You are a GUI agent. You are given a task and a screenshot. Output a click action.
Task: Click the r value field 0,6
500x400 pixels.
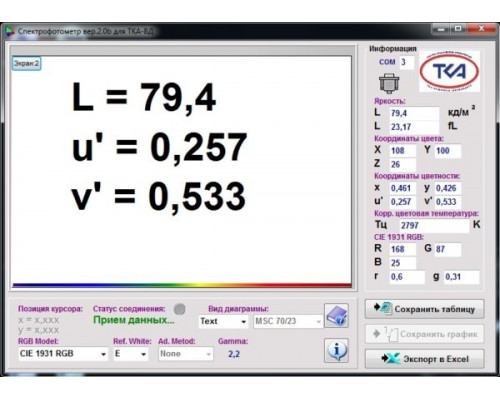[407, 277]
